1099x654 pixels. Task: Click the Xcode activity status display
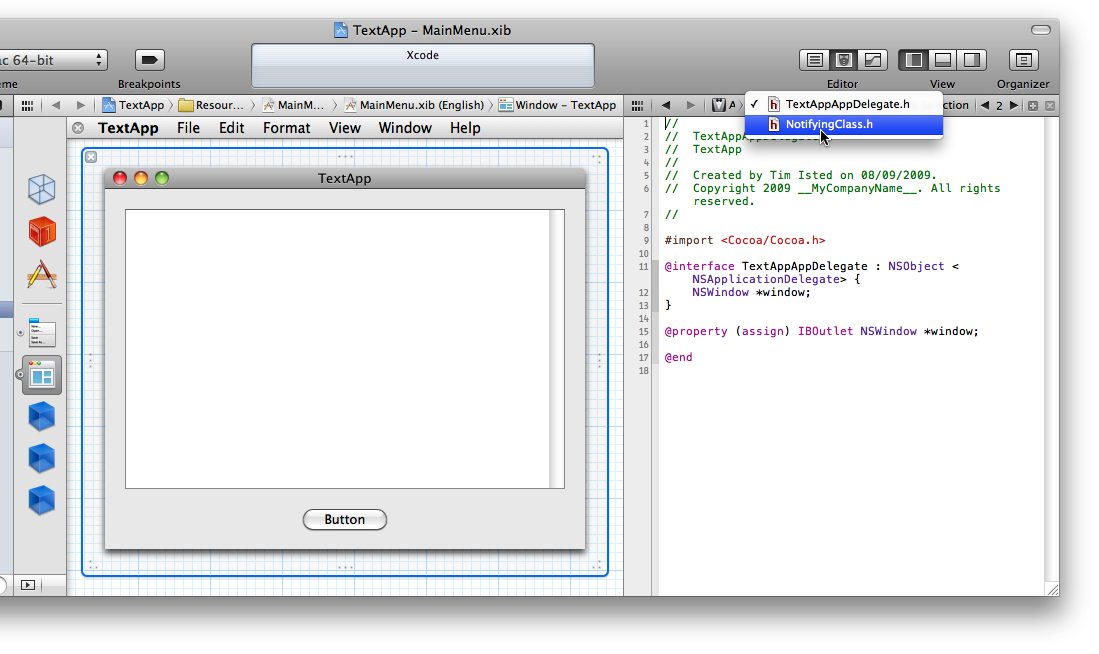(423, 66)
